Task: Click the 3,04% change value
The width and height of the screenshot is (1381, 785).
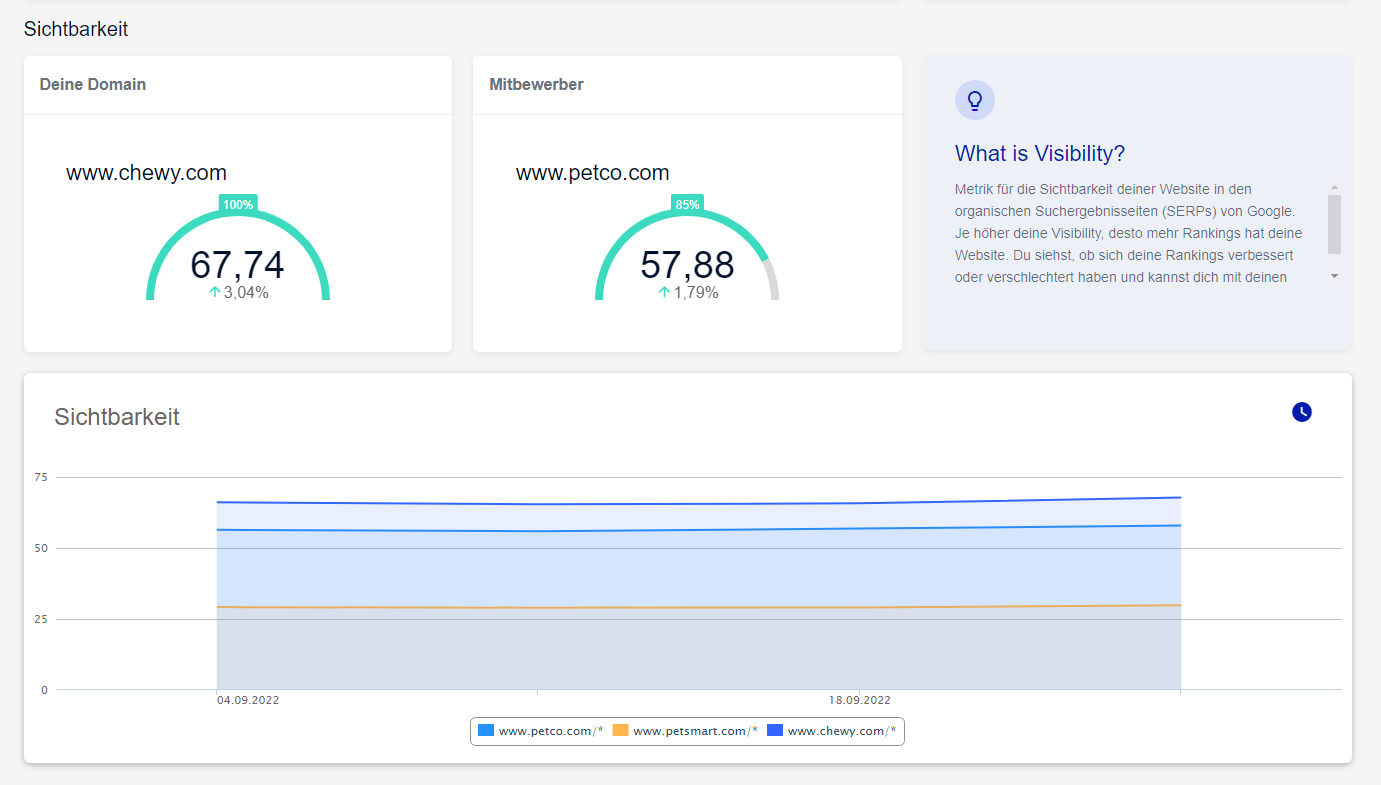Action: (x=246, y=293)
